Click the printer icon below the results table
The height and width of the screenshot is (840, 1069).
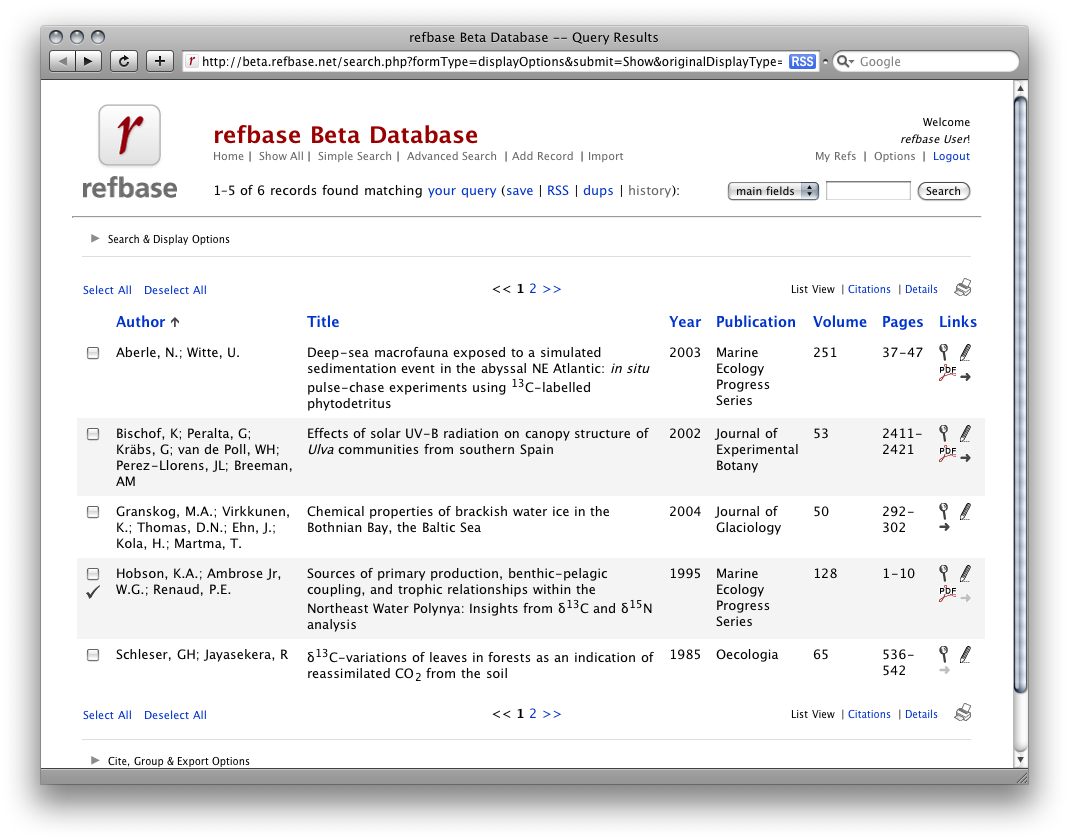tap(963, 713)
